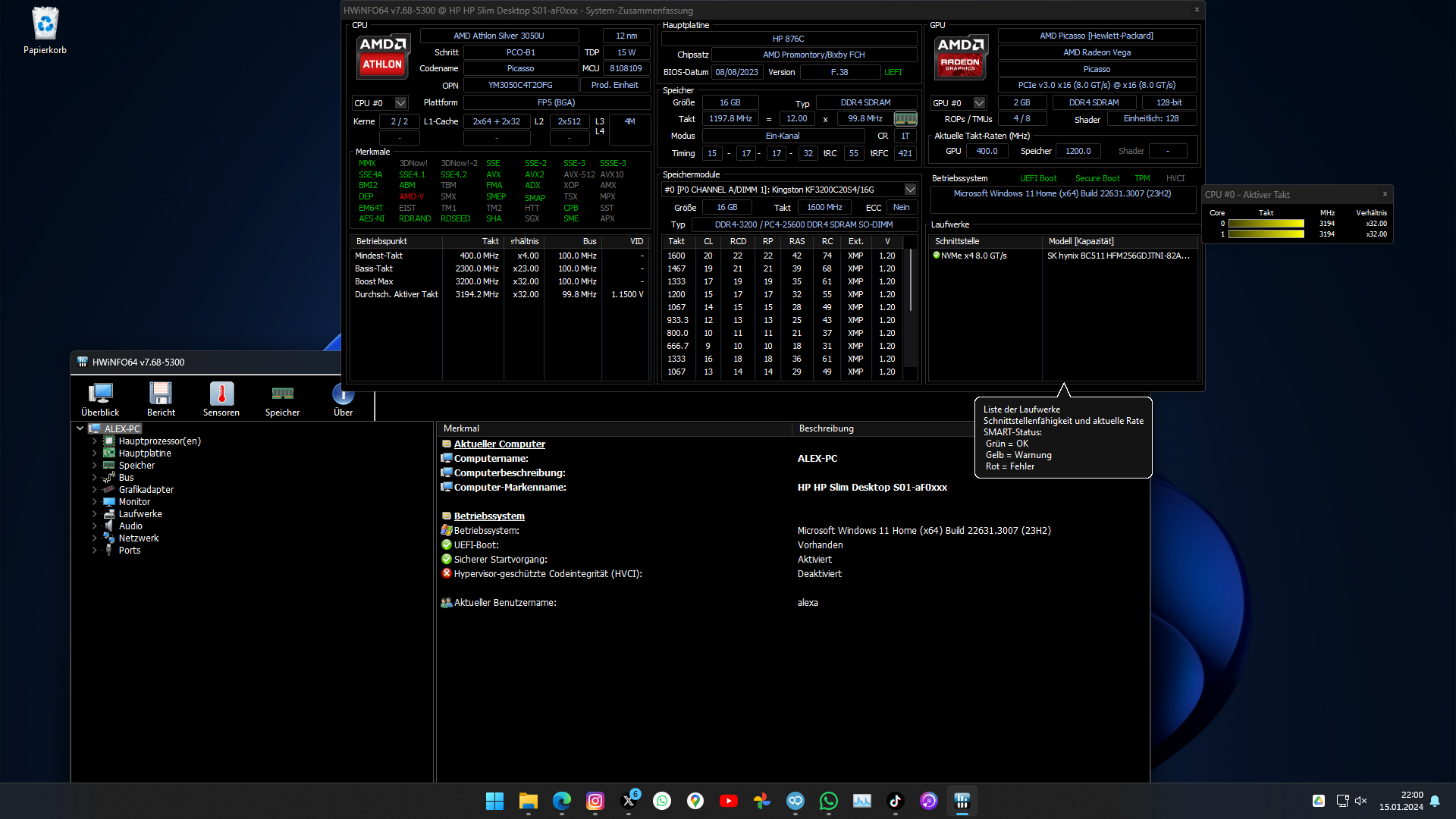Click the AMD Athlon CPU logo
This screenshot has height=819, width=1456.
coord(382,56)
